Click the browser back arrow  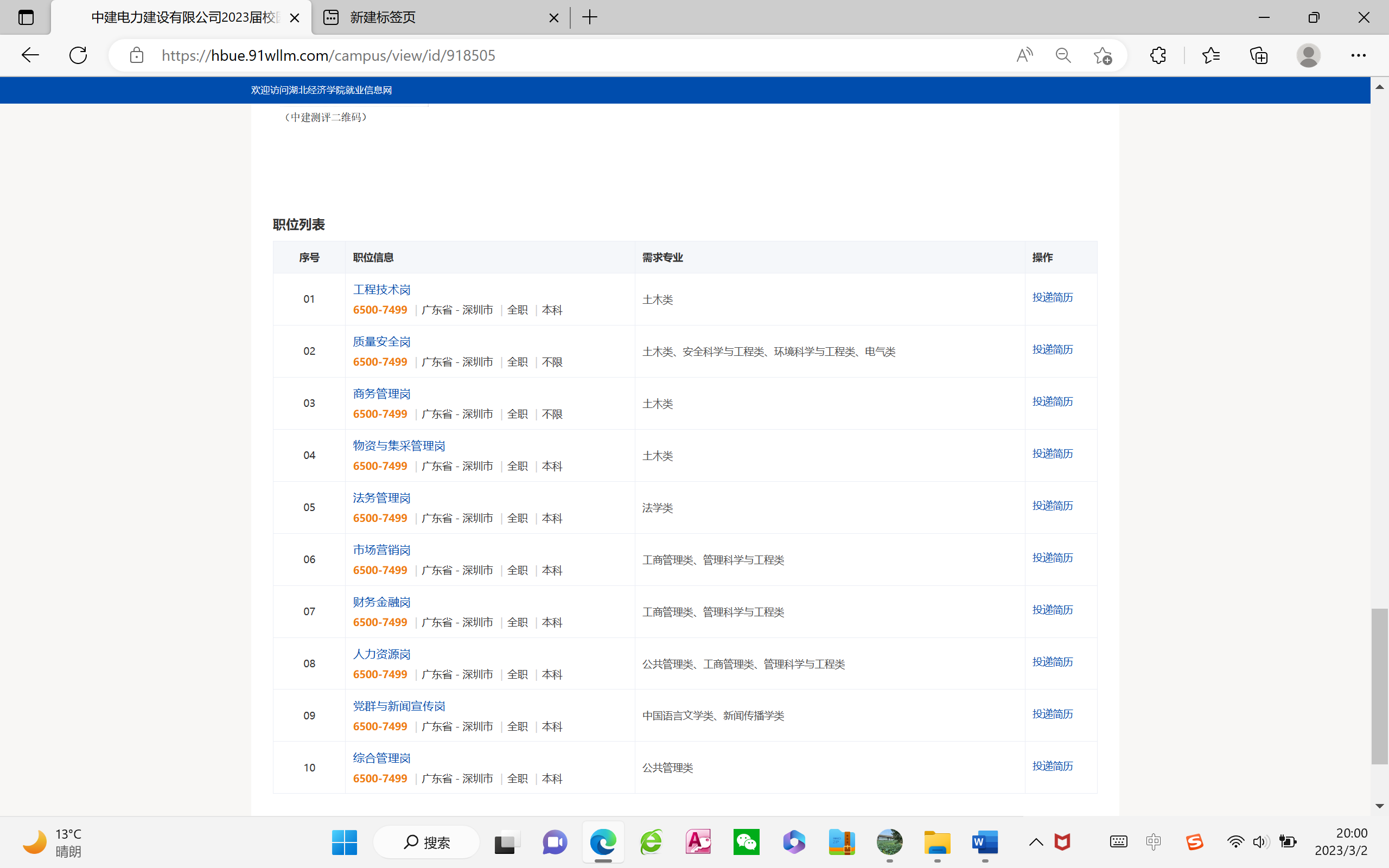coord(30,55)
